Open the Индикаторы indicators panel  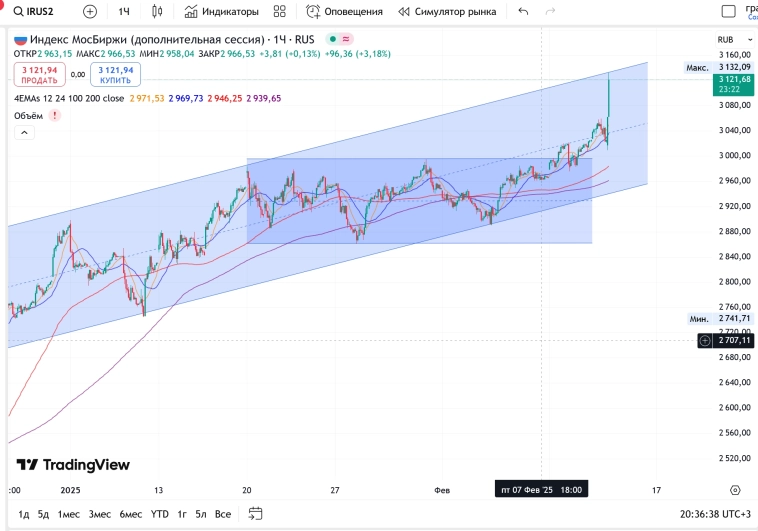click(x=220, y=12)
